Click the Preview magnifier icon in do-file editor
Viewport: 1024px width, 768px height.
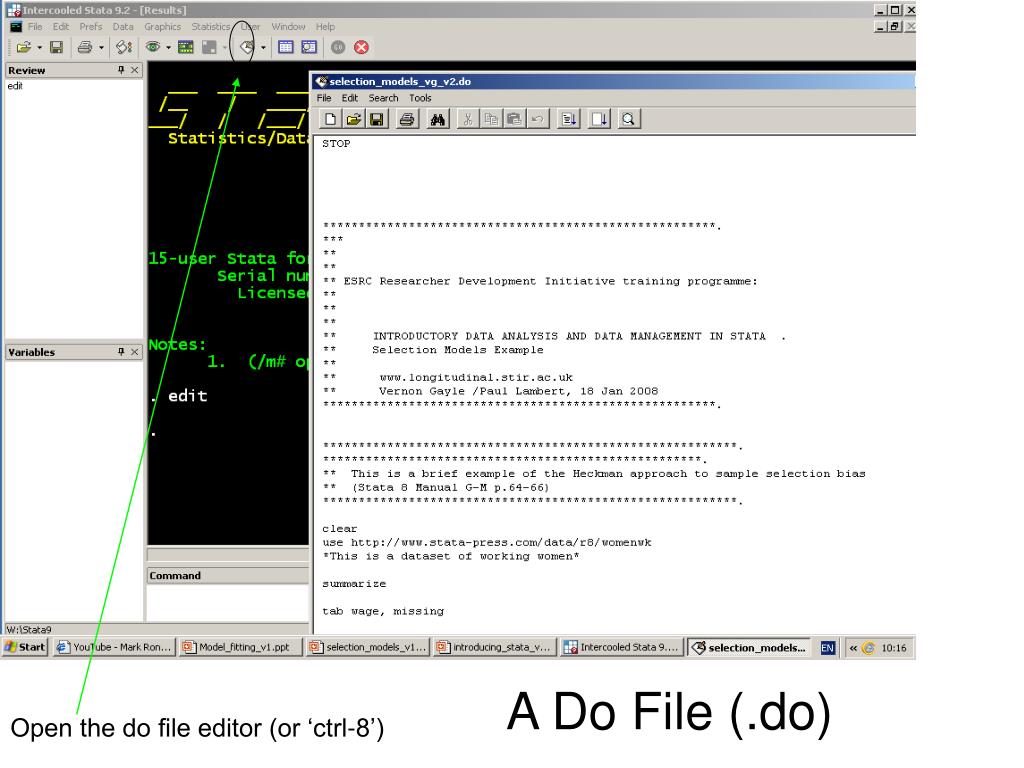[628, 119]
